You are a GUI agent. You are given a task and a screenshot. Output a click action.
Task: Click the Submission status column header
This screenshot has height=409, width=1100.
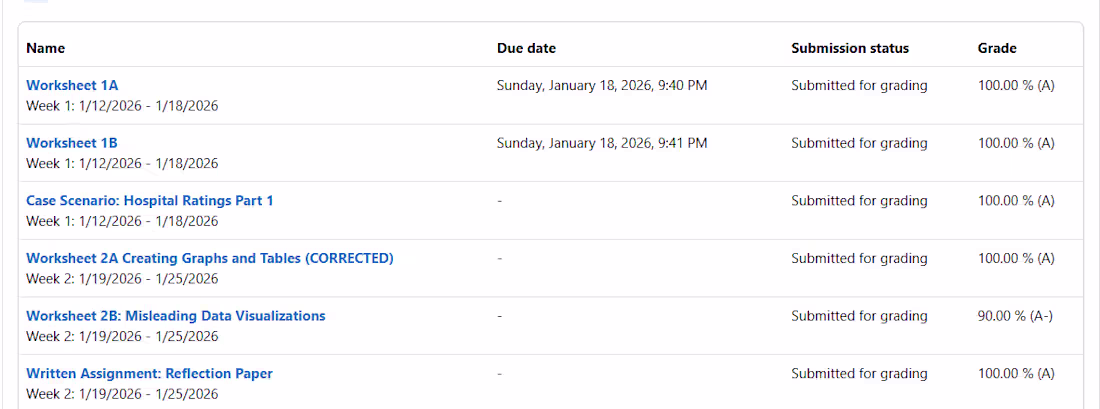(850, 48)
